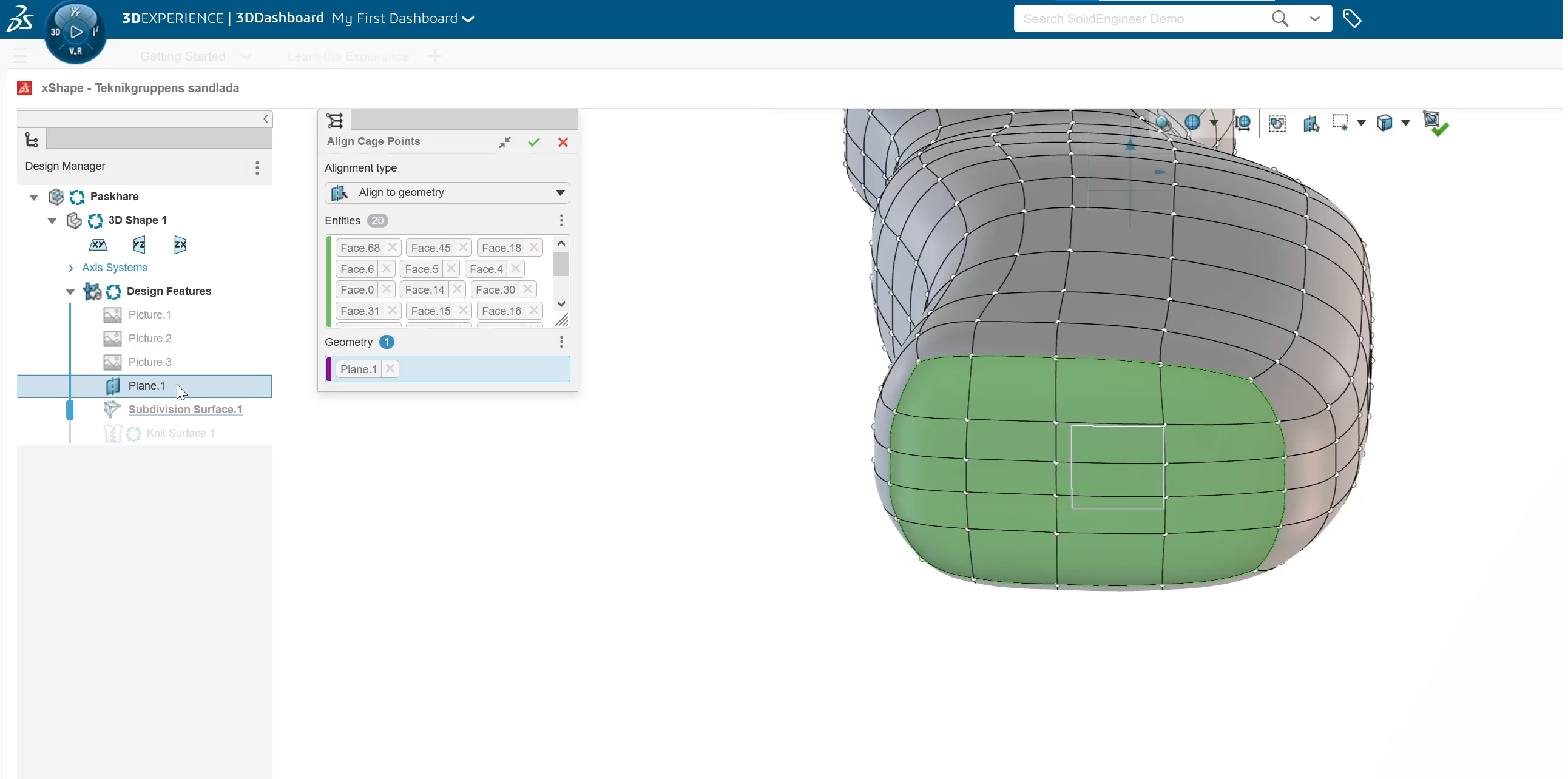Click the XY plane icon
The image size is (1568, 779).
[x=98, y=244]
